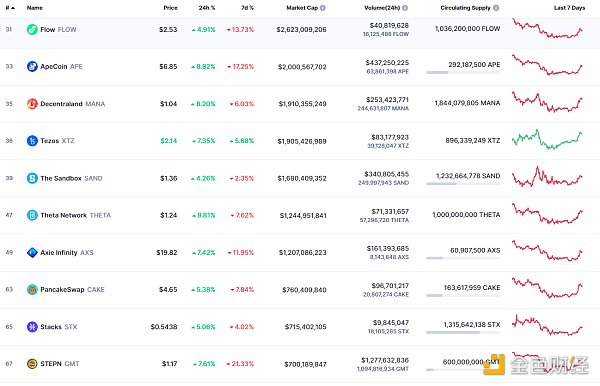Image resolution: width=600 pixels, height=386 pixels.
Task: Sort table by Market Cap header text
Action: [x=302, y=8]
